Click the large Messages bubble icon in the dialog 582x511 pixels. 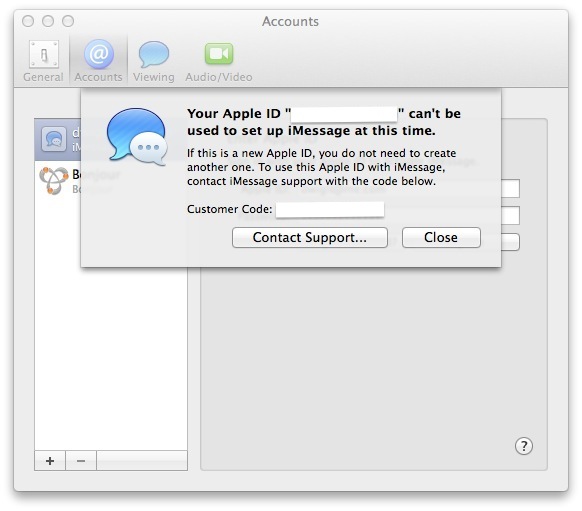pyautogui.click(x=137, y=137)
